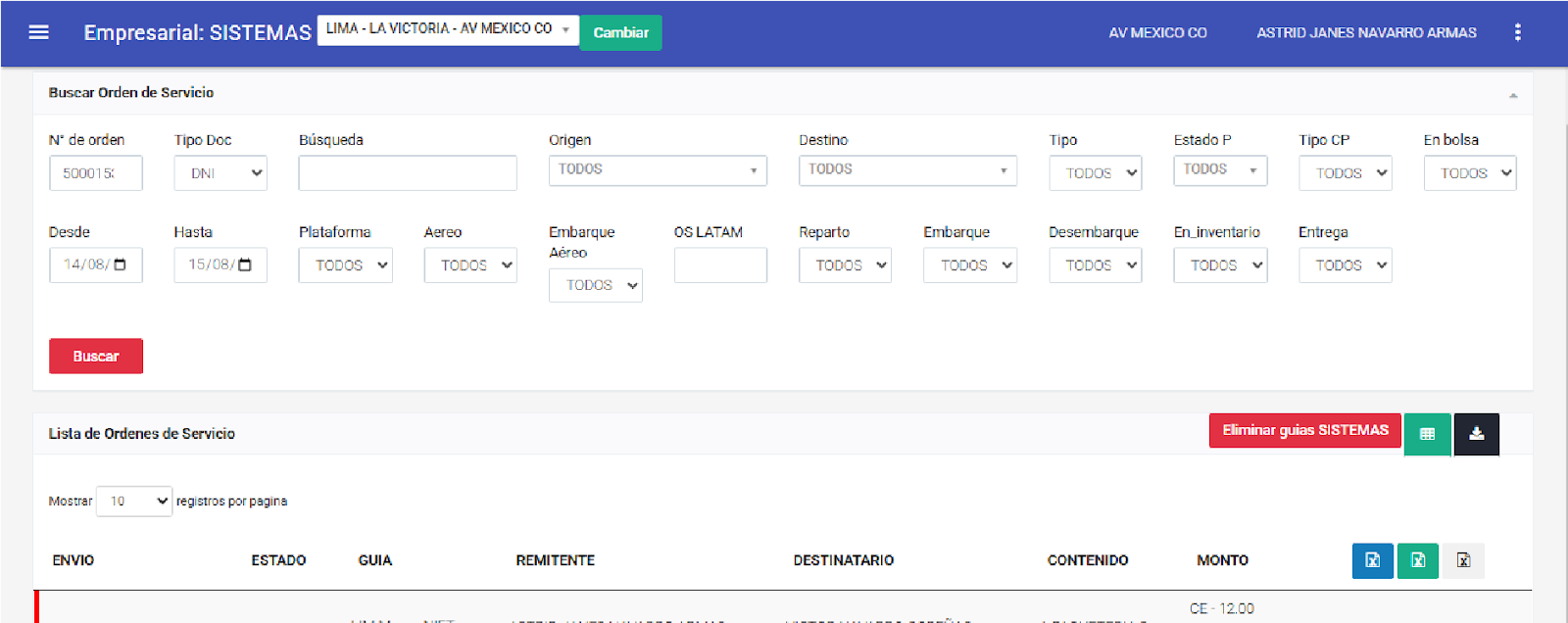Click the gray Excel export icon
This screenshot has width=1568, height=623.
tap(1463, 560)
